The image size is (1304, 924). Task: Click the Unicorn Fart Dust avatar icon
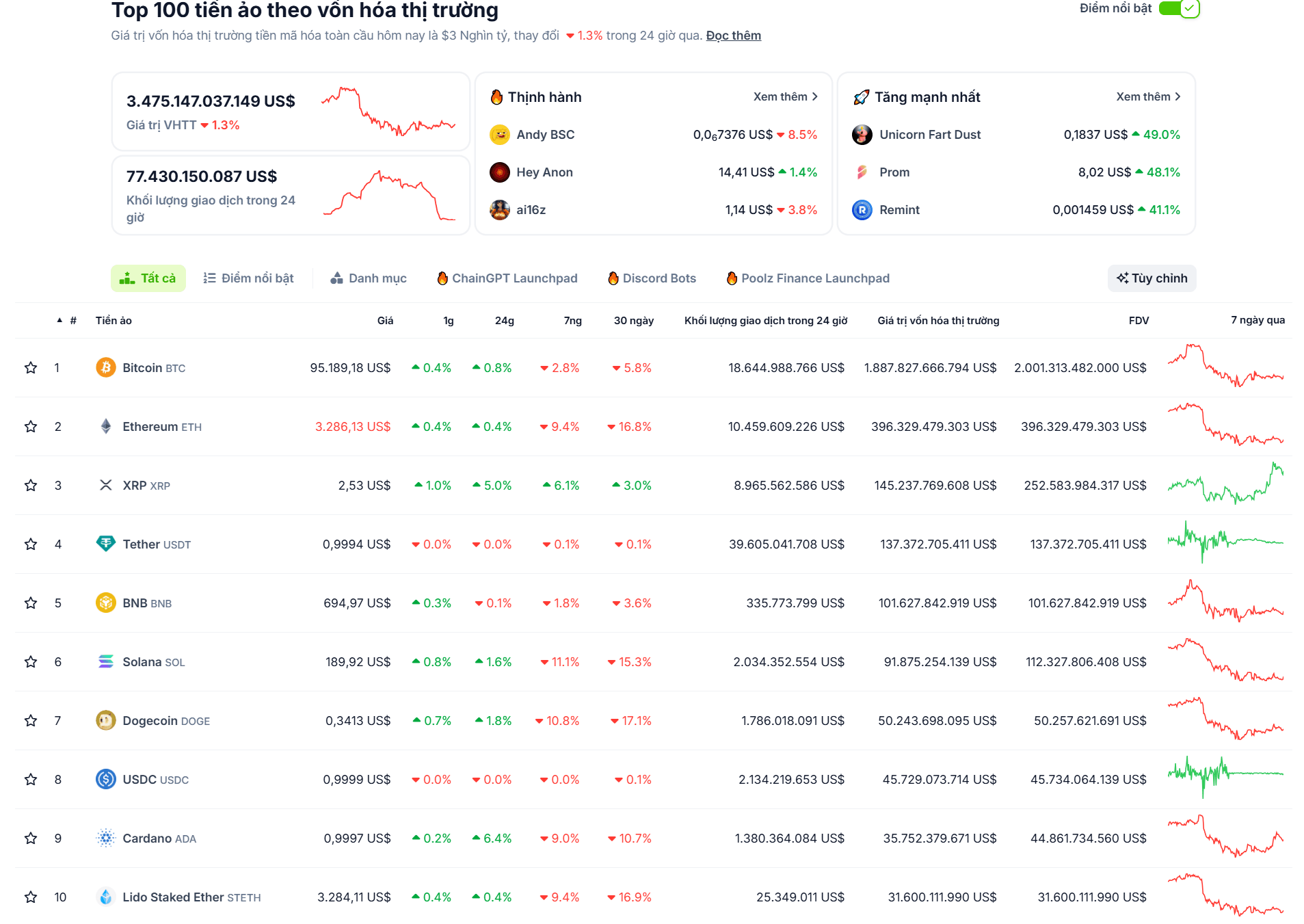862,135
